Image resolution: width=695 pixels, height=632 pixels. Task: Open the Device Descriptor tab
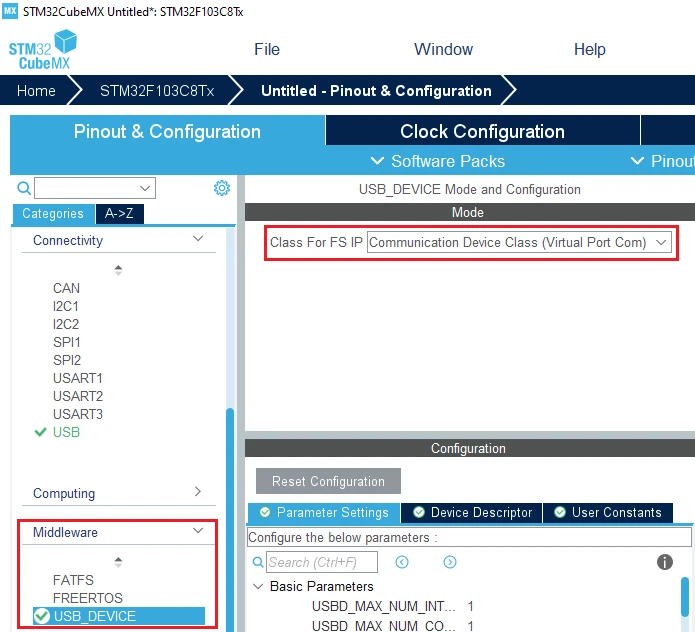472,513
